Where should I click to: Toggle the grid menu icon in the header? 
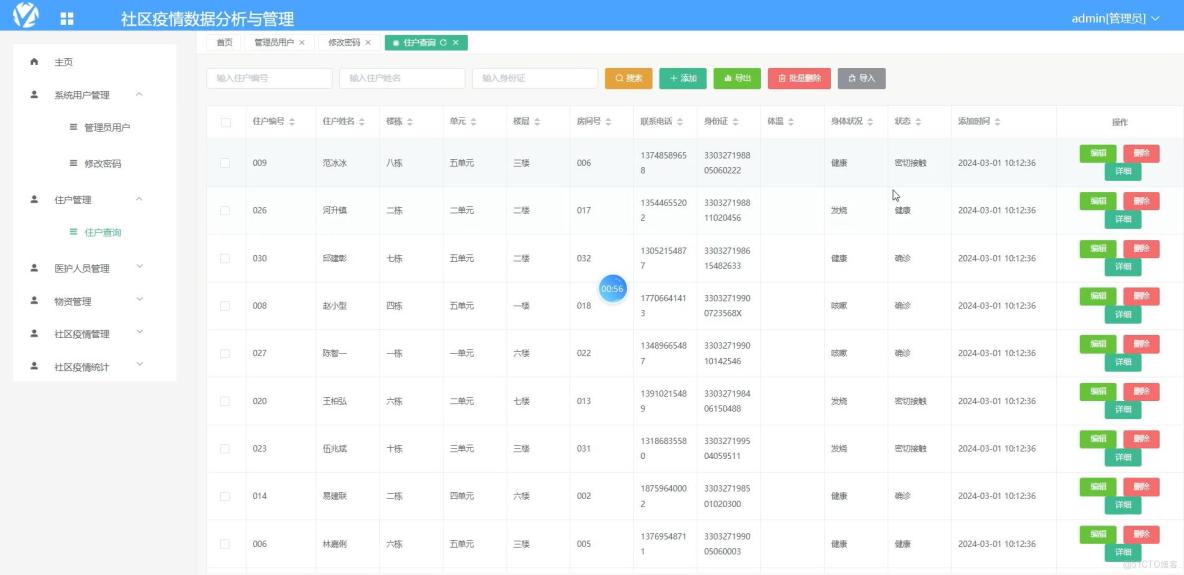click(x=67, y=19)
